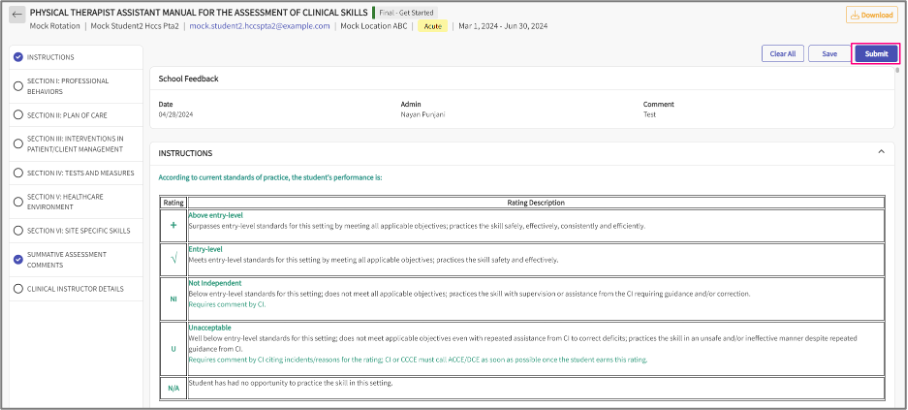Click the checkmark icon beside Summative Assessment Comments

[x=18, y=259]
